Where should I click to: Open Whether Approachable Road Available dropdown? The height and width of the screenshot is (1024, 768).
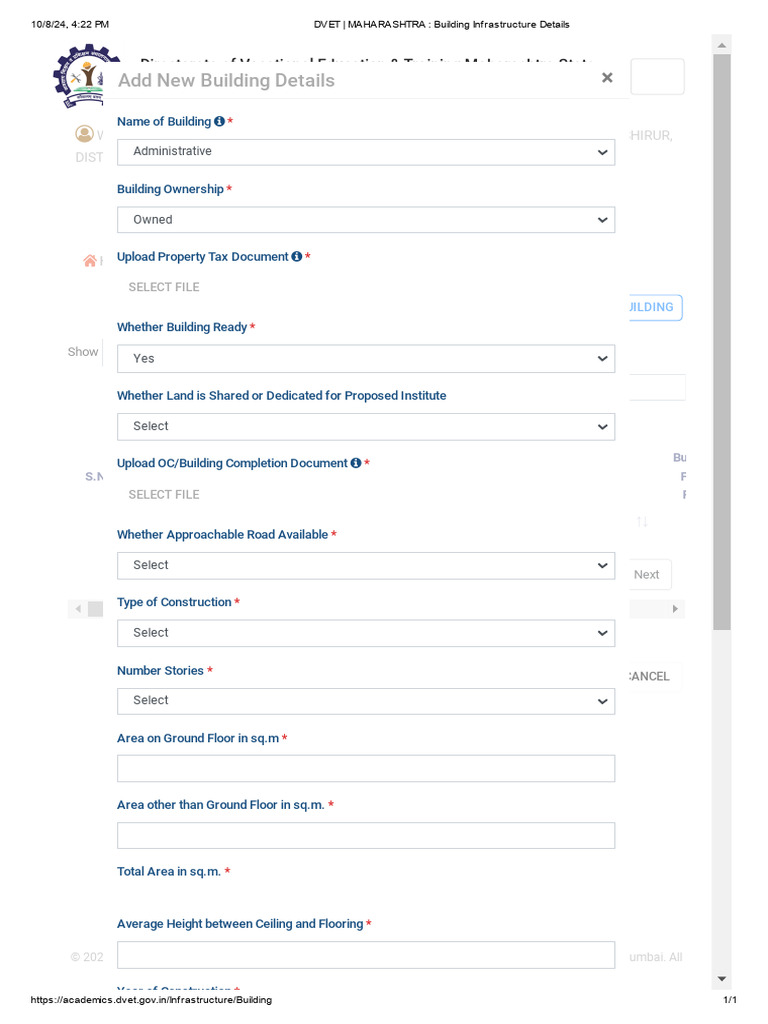[366, 566]
